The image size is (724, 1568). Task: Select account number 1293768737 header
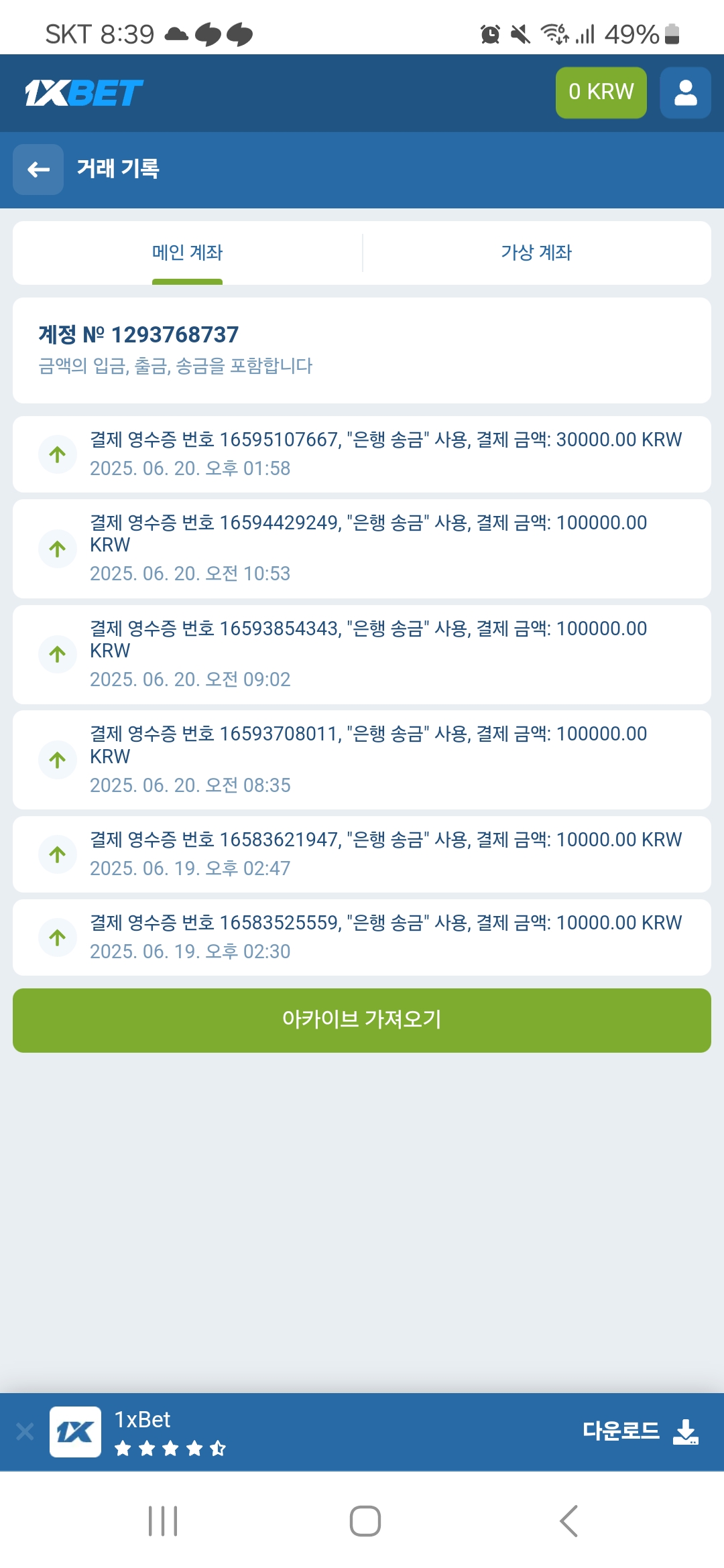coord(139,334)
